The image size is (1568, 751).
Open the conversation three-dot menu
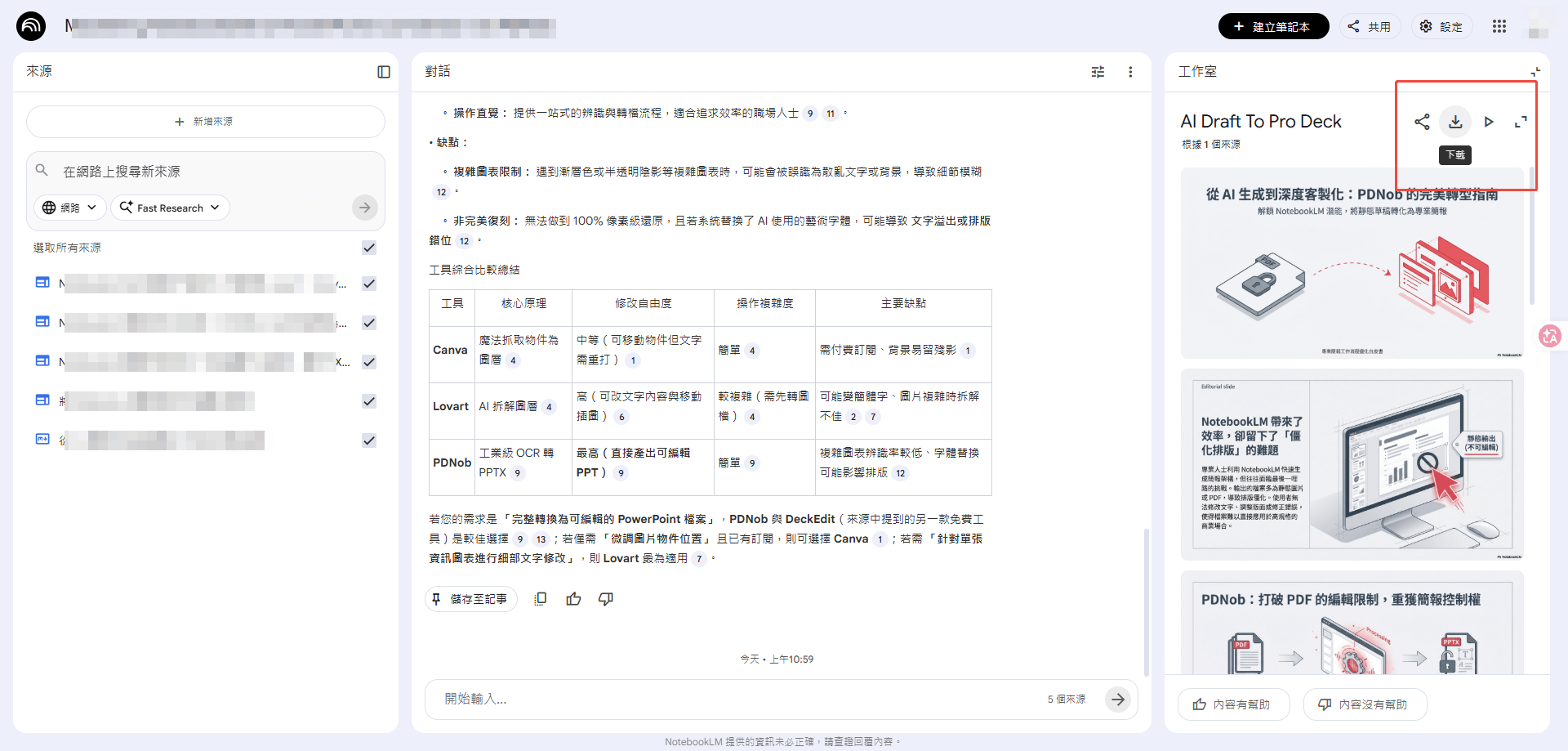pyautogui.click(x=1130, y=72)
